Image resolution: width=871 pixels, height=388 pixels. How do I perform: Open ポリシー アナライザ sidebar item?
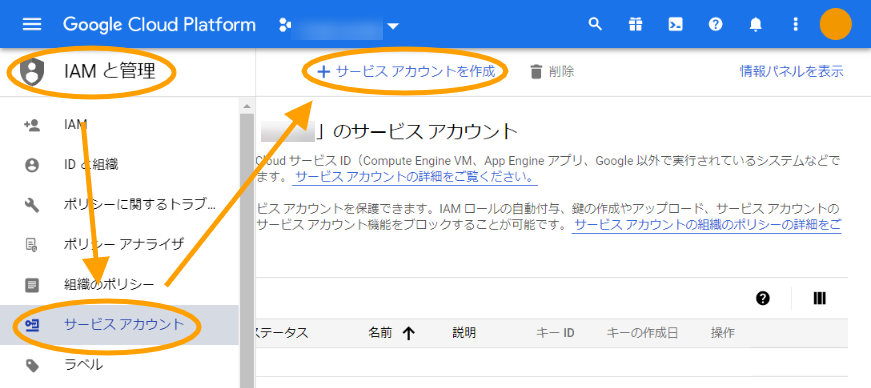coord(119,245)
